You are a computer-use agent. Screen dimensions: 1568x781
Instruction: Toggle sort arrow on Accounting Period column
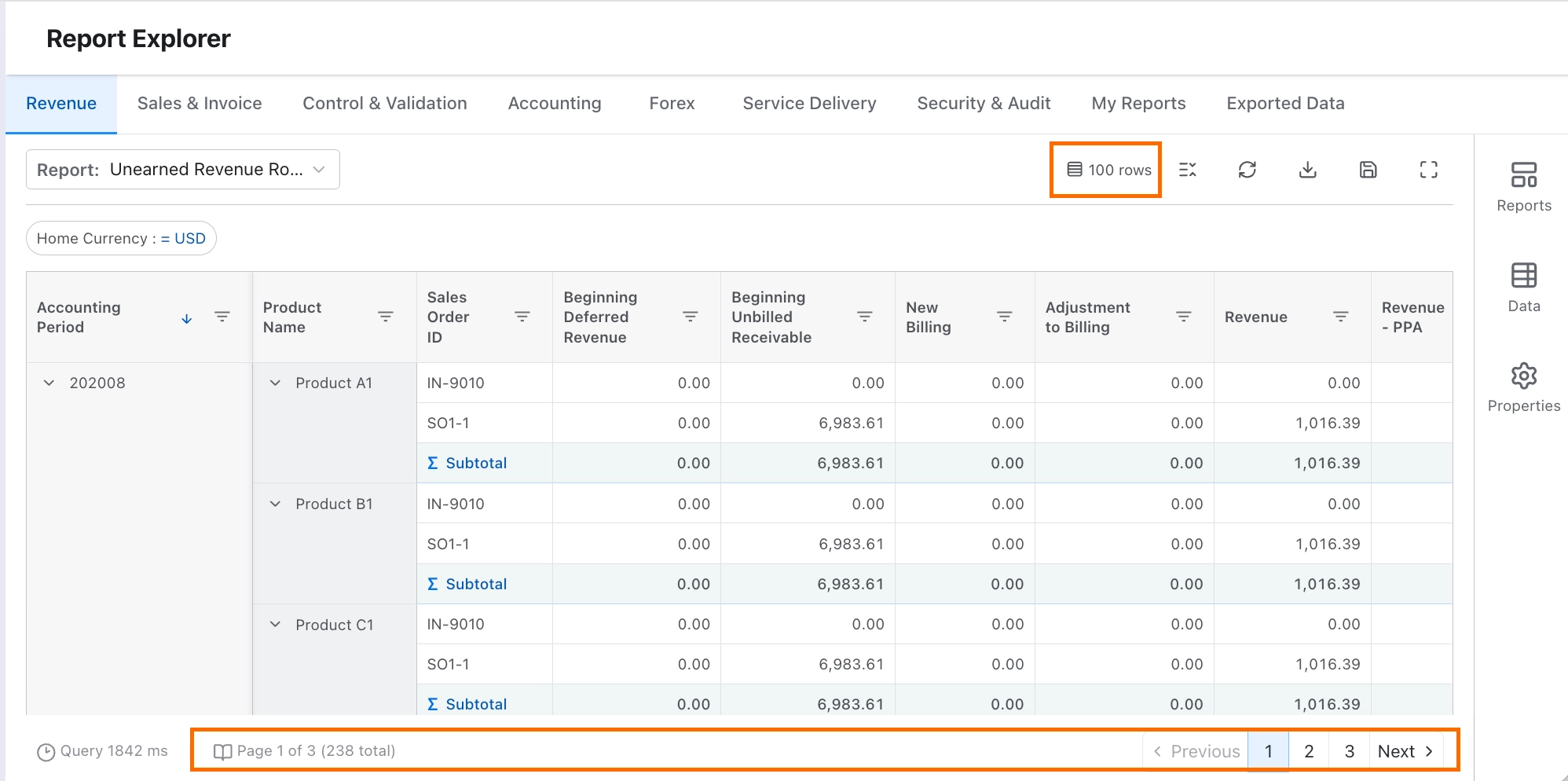pyautogui.click(x=187, y=318)
